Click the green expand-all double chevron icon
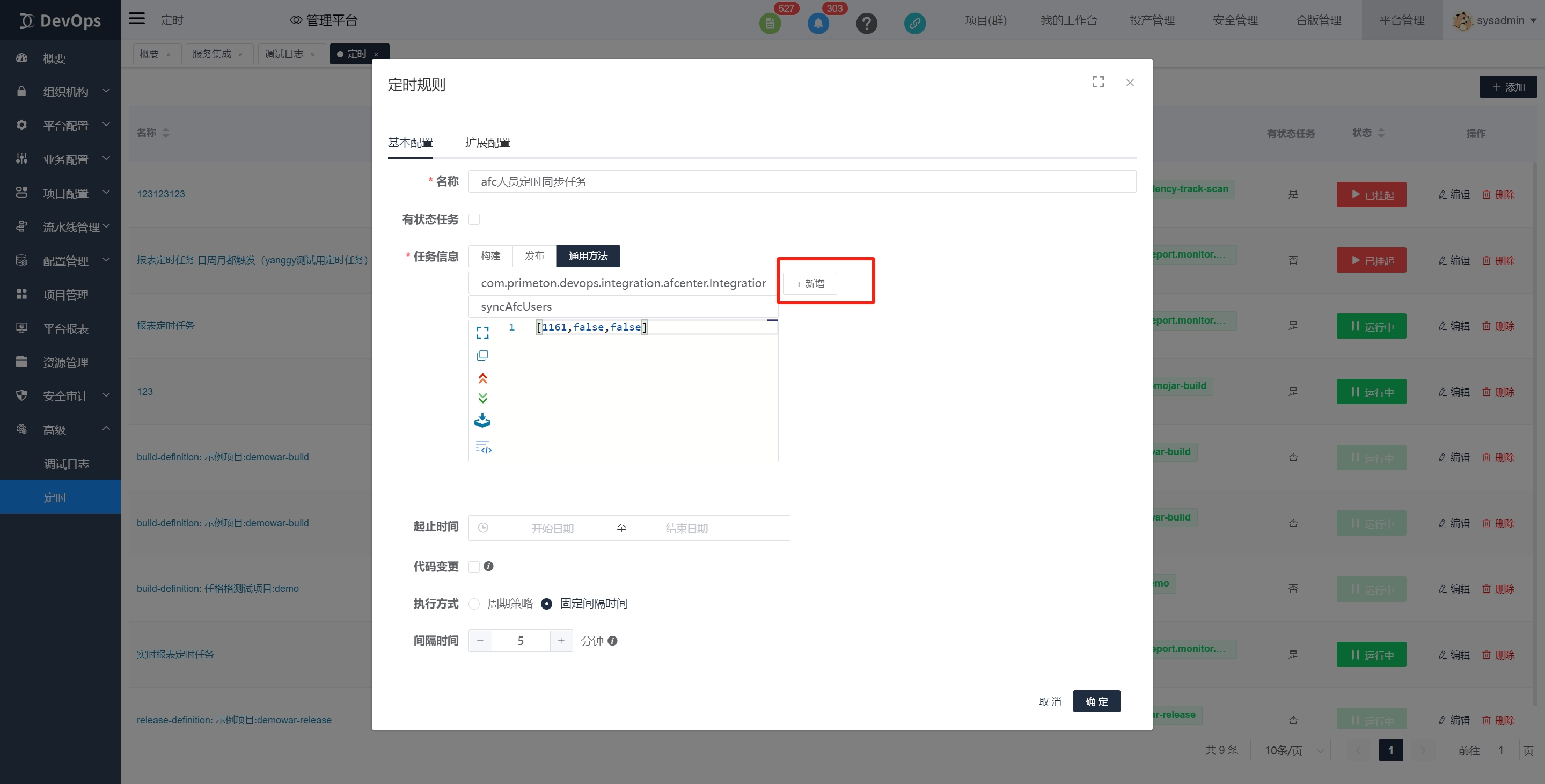Viewport: 1545px width, 784px height. coord(482,398)
